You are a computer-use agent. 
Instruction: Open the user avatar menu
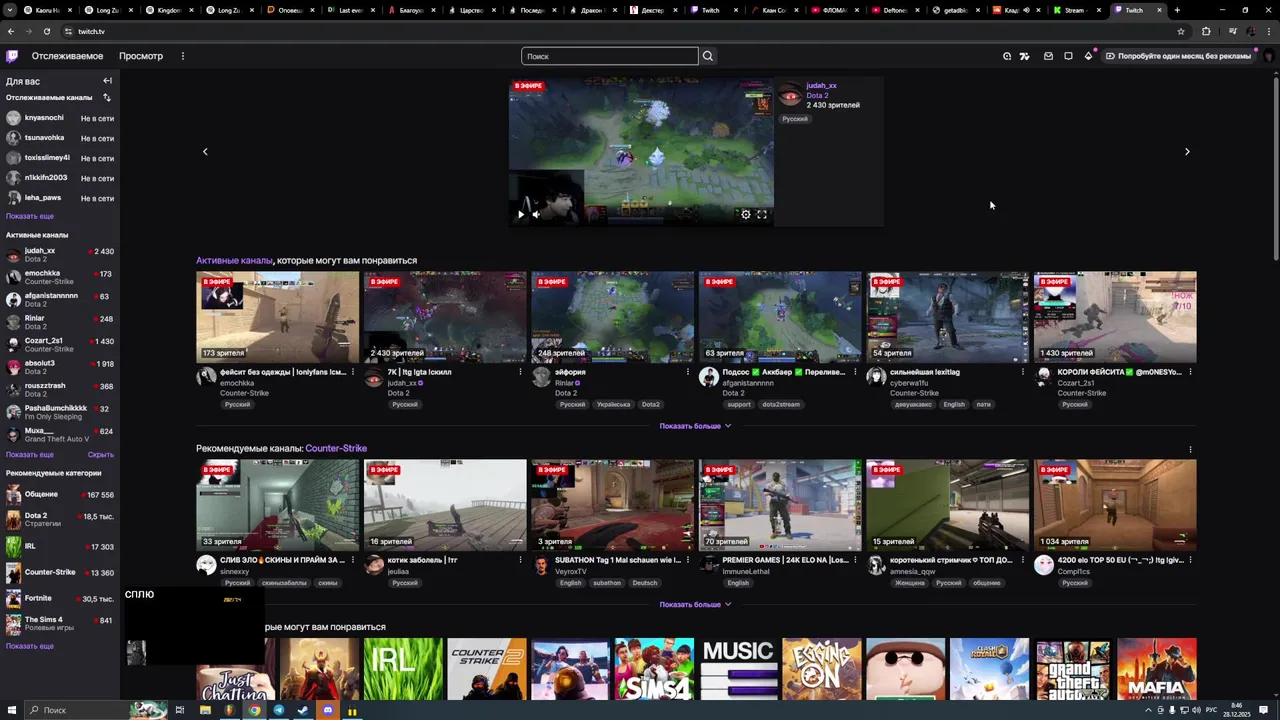(x=1269, y=56)
